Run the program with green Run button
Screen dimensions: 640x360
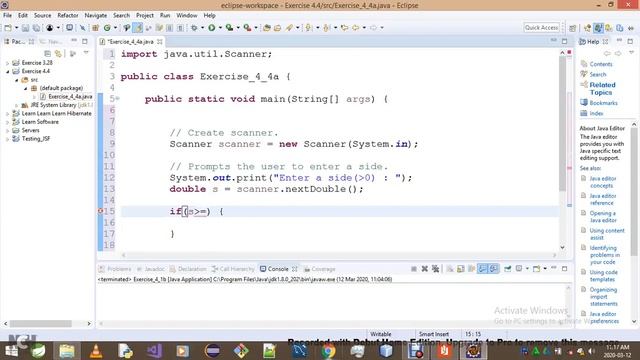coord(211,28)
